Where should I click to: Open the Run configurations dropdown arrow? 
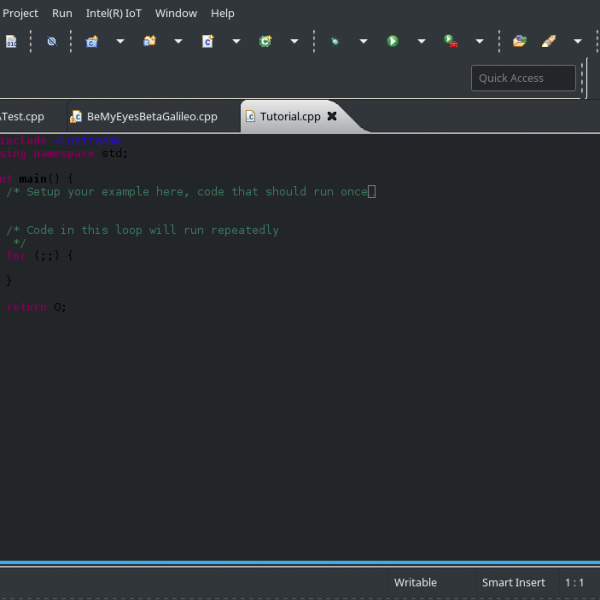[x=422, y=41]
